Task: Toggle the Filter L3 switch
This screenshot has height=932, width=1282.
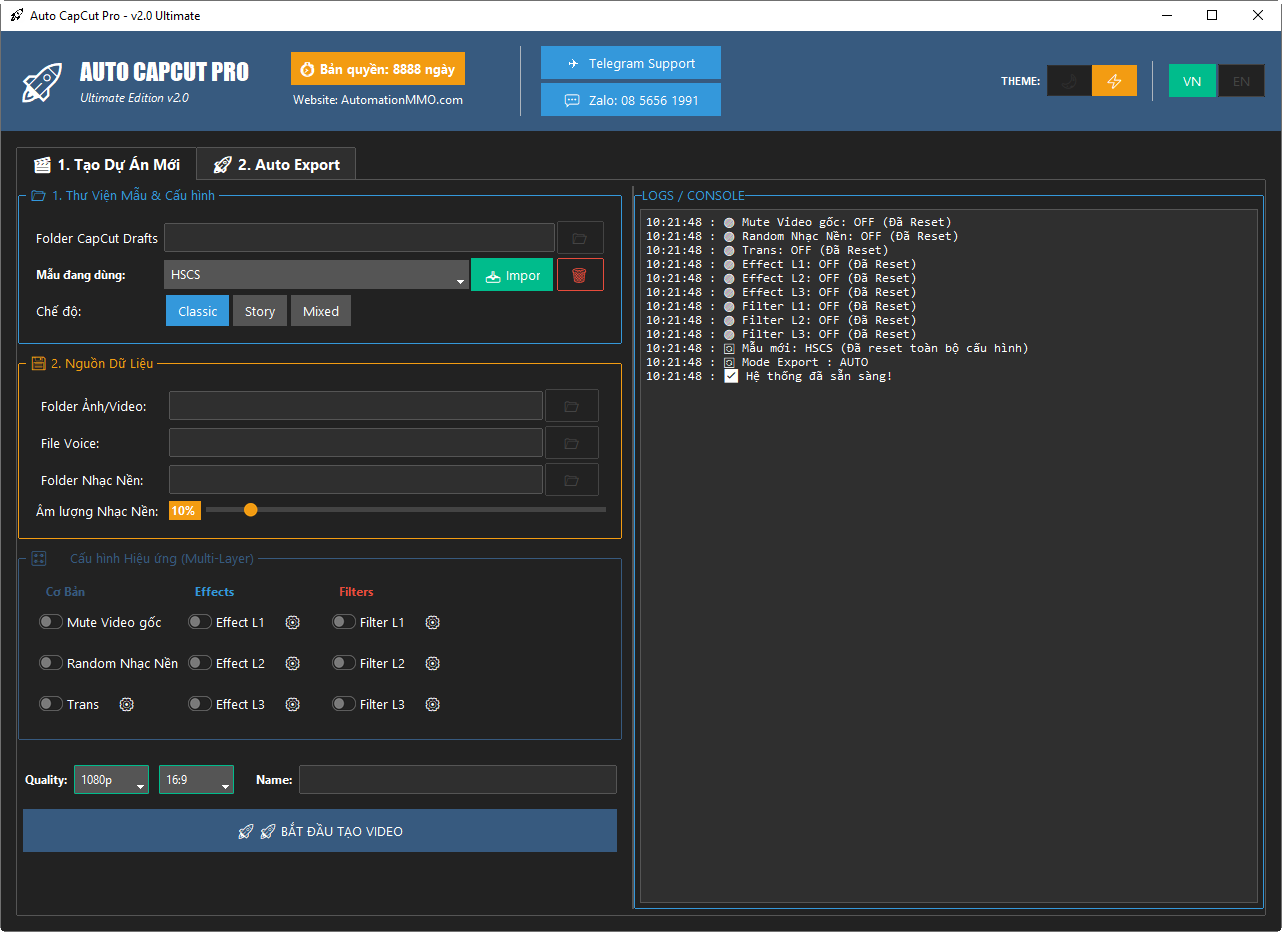Action: click(x=344, y=704)
